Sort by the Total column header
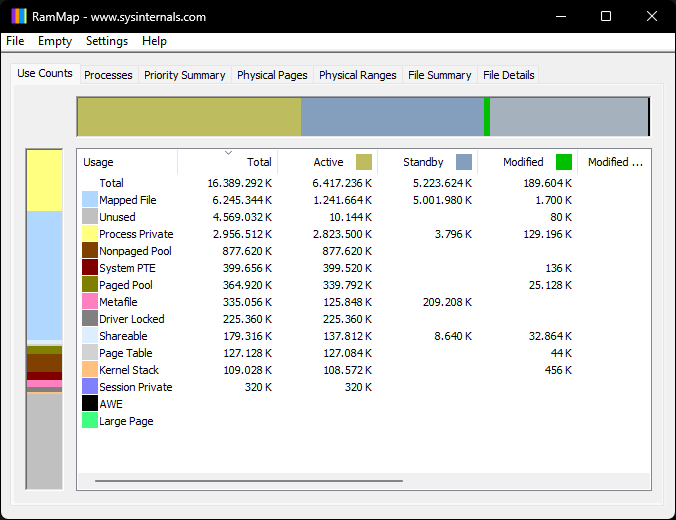 (x=227, y=162)
